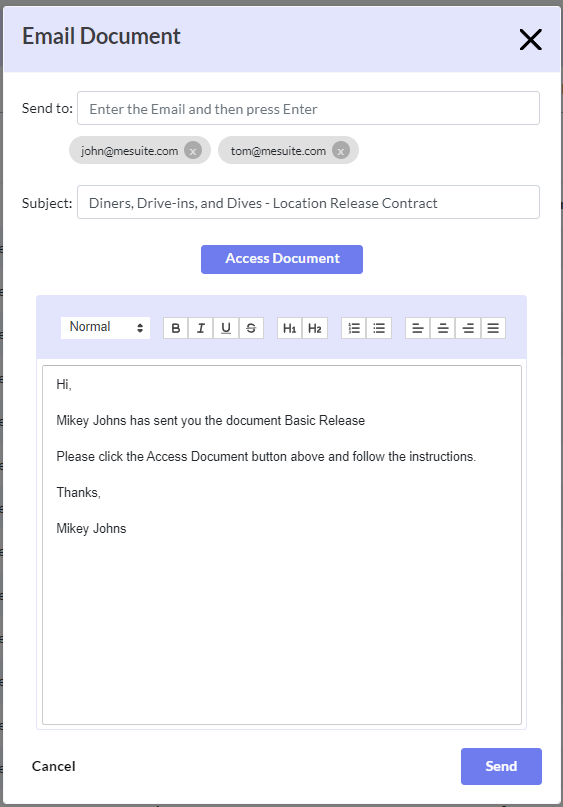The image size is (563, 807).
Task: Focus the Send to email field
Action: tap(308, 108)
